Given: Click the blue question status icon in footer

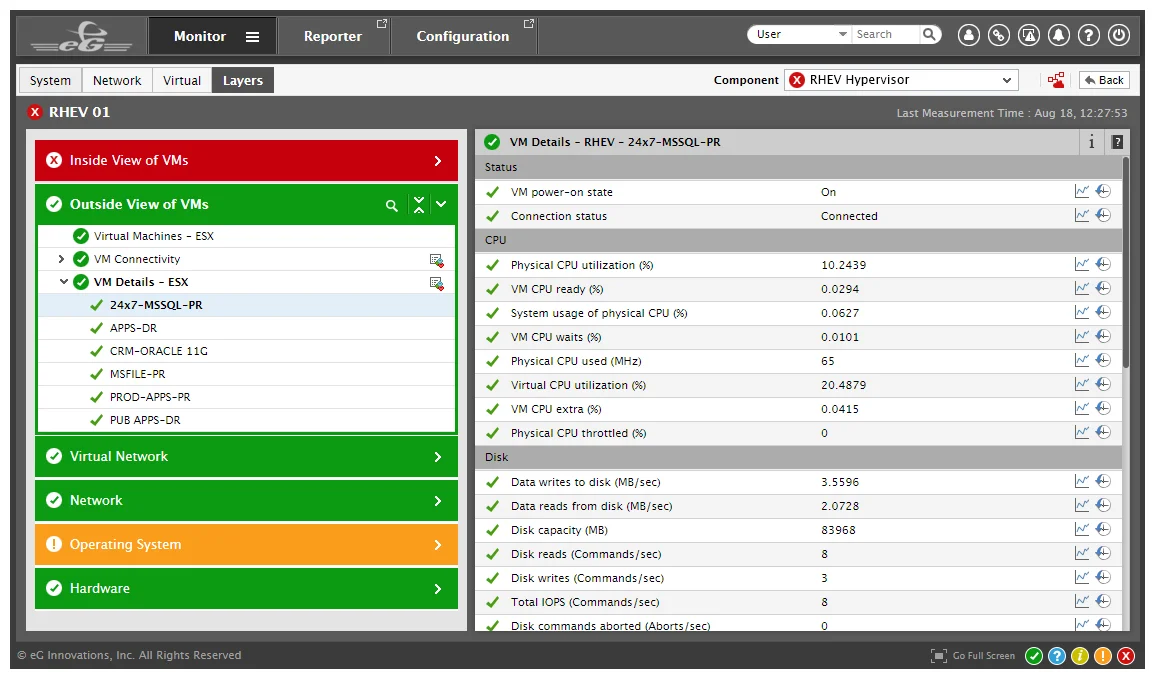Looking at the screenshot, I should (x=1057, y=655).
